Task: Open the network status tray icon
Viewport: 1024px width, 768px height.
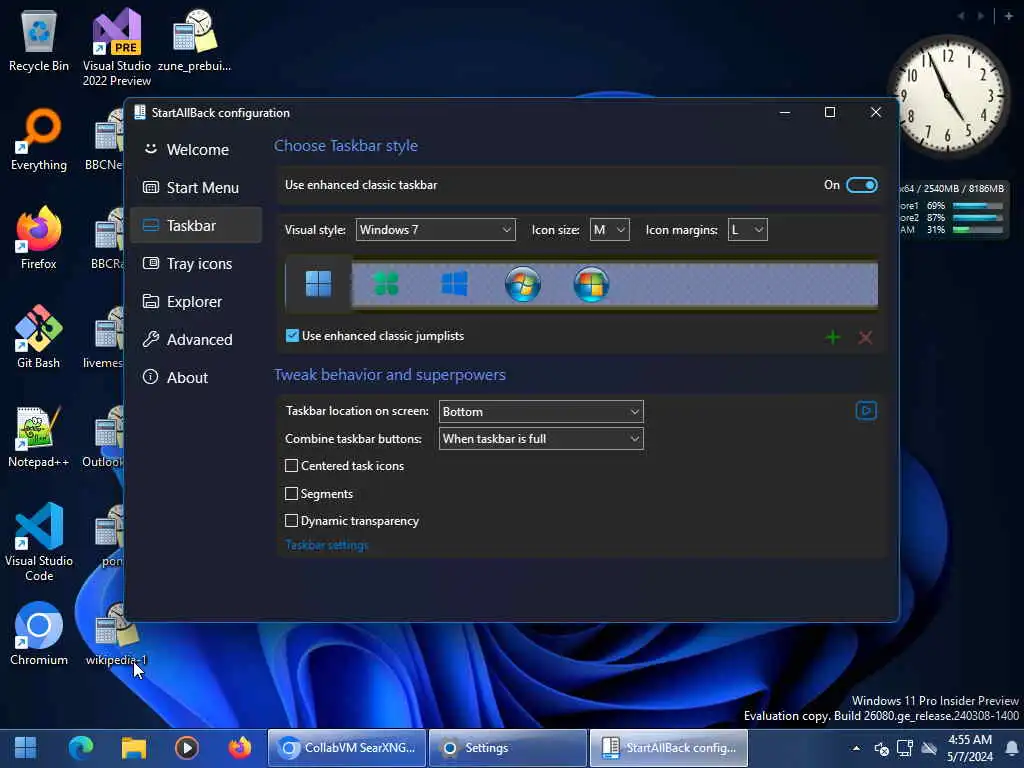Action: pos(904,748)
